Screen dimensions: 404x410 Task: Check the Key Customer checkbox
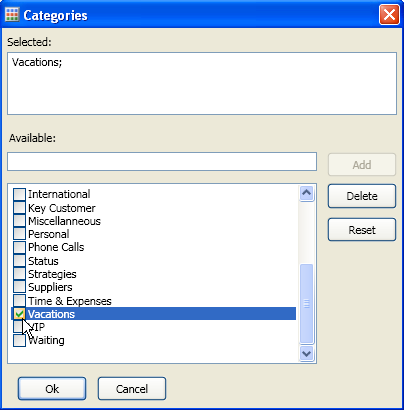click(19, 208)
